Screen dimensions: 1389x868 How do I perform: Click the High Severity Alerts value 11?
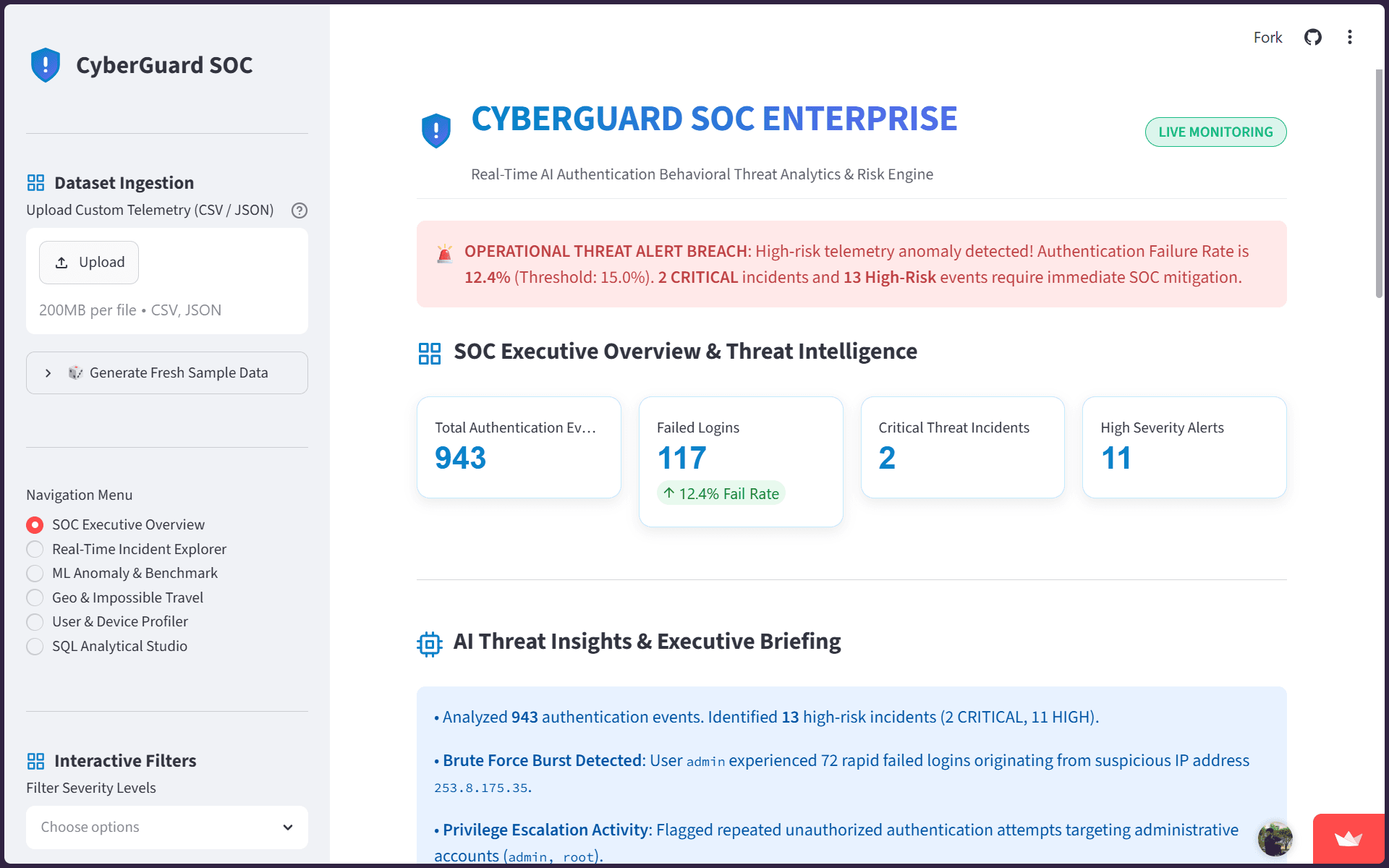tap(1116, 457)
